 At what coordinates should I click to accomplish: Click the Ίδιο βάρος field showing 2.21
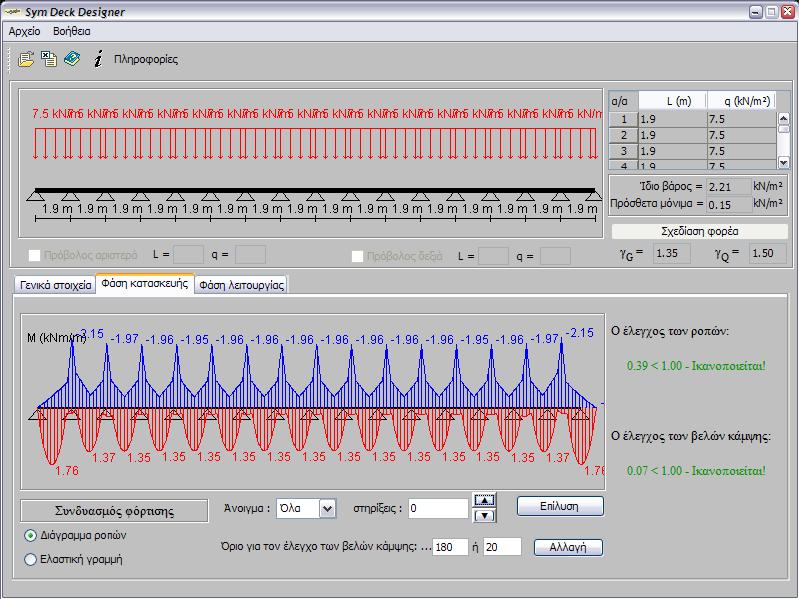729,187
